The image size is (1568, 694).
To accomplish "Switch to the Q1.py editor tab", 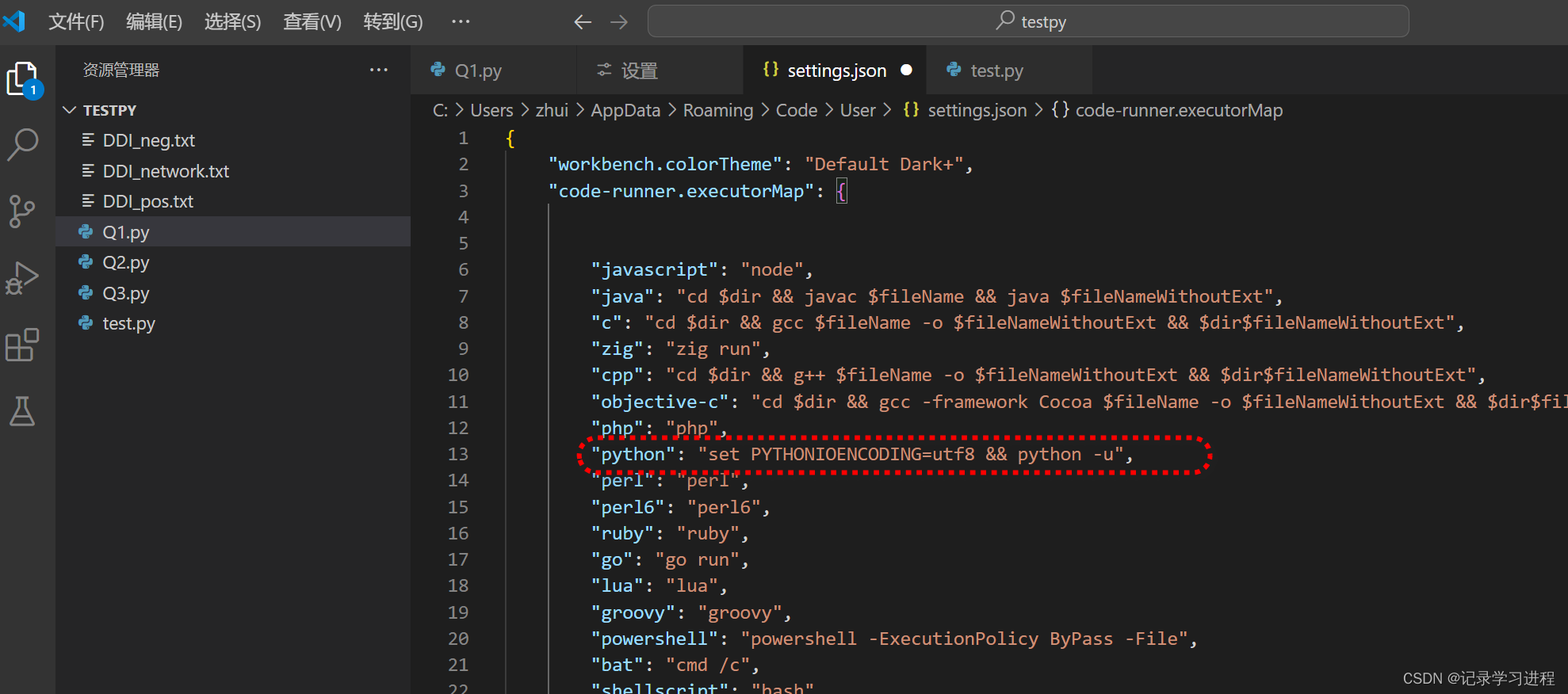I will pos(493,71).
